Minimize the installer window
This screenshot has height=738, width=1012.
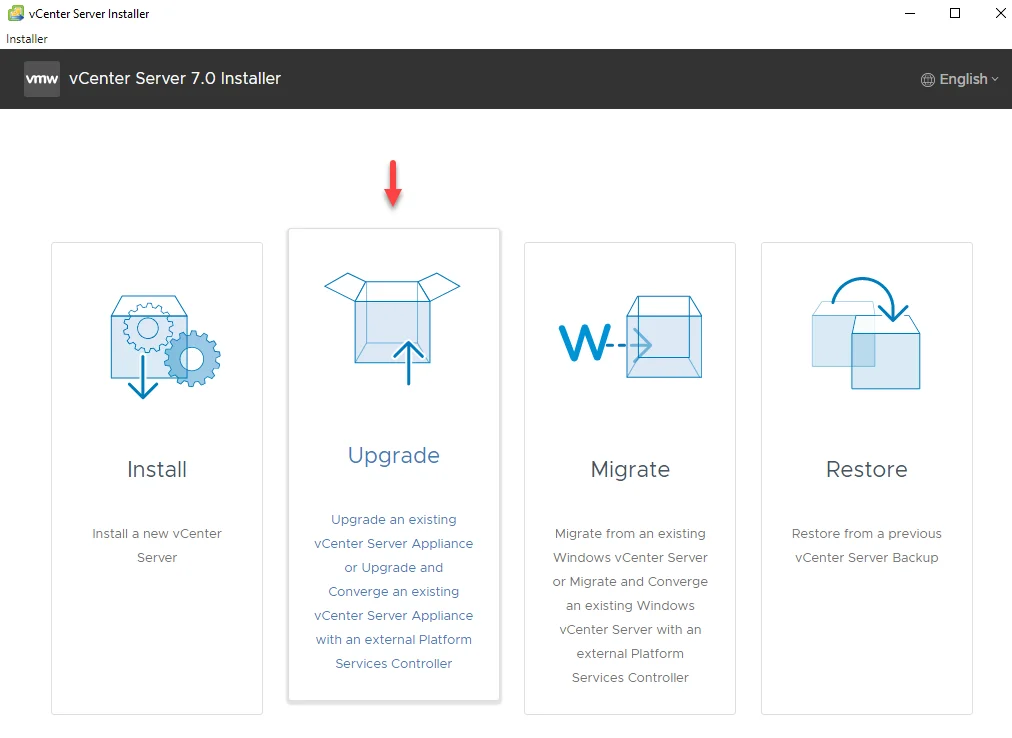(x=910, y=13)
